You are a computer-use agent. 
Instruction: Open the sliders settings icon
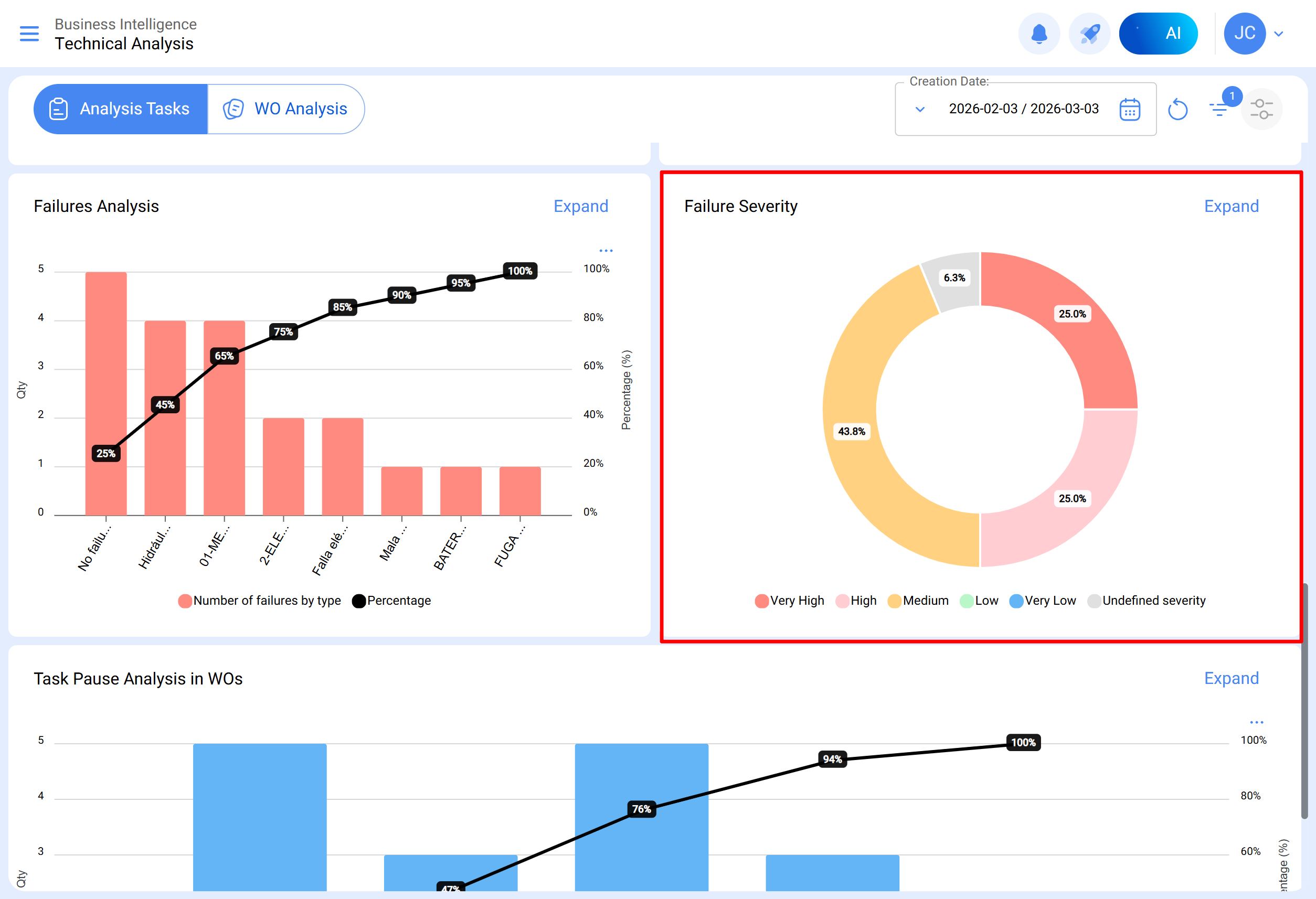(x=1261, y=109)
